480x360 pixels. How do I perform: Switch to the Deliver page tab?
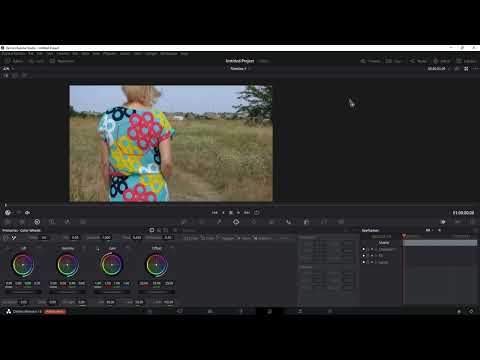pyautogui.click(x=330, y=311)
